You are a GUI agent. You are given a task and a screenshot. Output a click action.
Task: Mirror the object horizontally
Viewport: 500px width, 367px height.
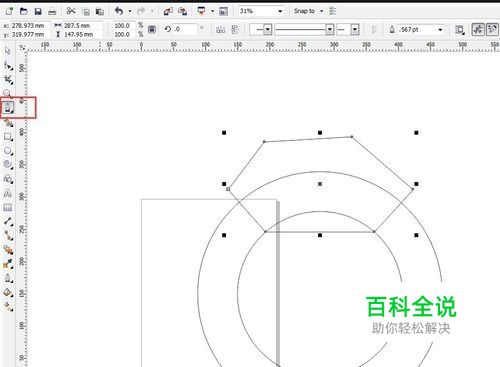(x=220, y=30)
